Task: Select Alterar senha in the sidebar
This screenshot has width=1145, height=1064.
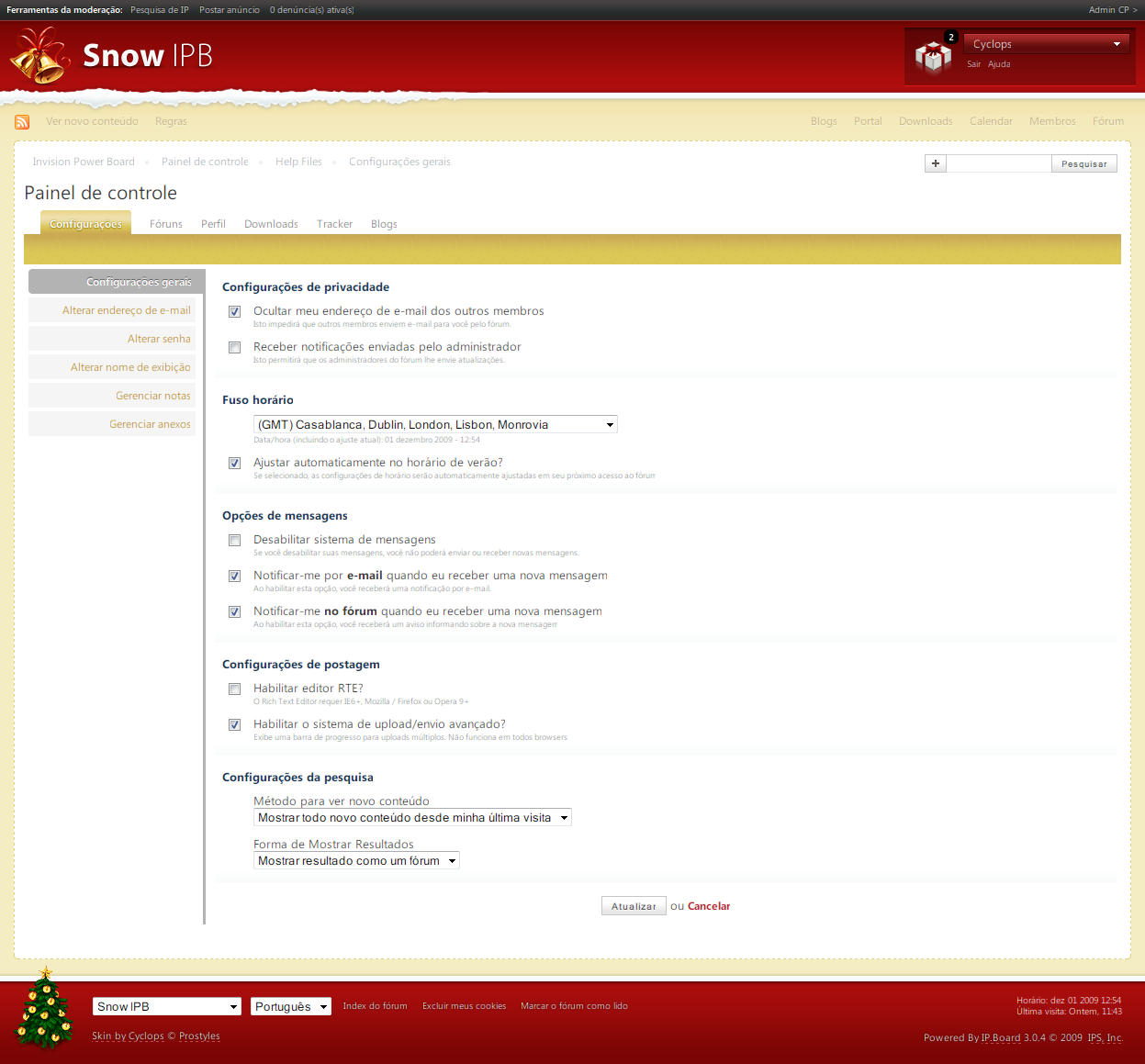Action: [159, 339]
